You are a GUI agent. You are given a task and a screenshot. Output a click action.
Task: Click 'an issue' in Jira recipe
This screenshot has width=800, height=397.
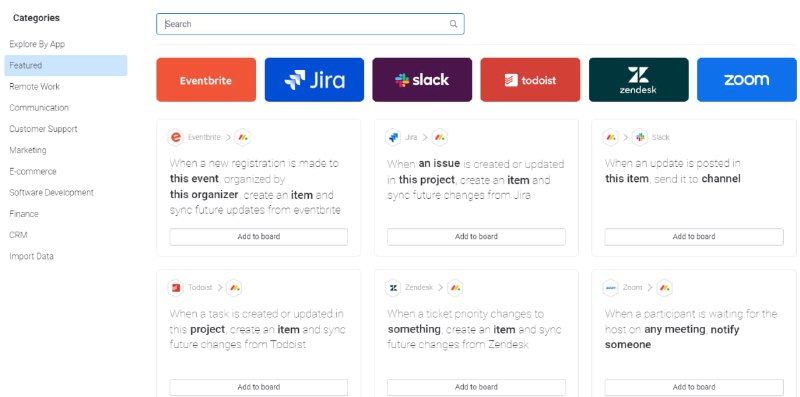(x=439, y=164)
